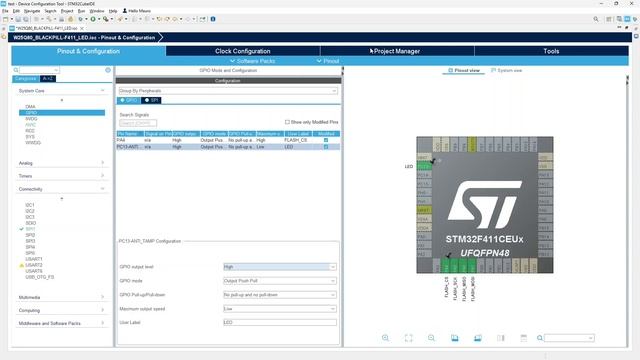
Task: Click the New file toolbar icon
Action: [6, 19]
